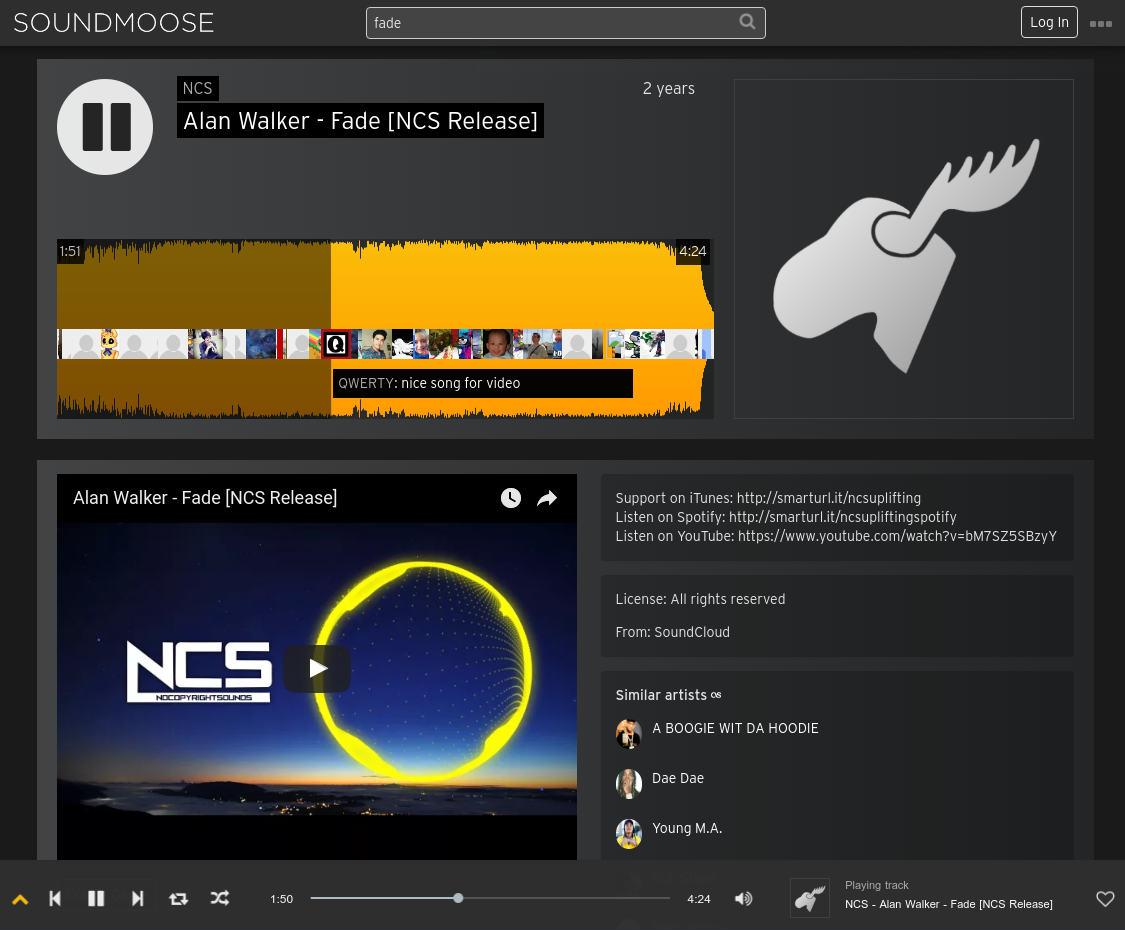The image size is (1125, 930).
Task: Click the Young M.A. avatar
Action: point(629,834)
